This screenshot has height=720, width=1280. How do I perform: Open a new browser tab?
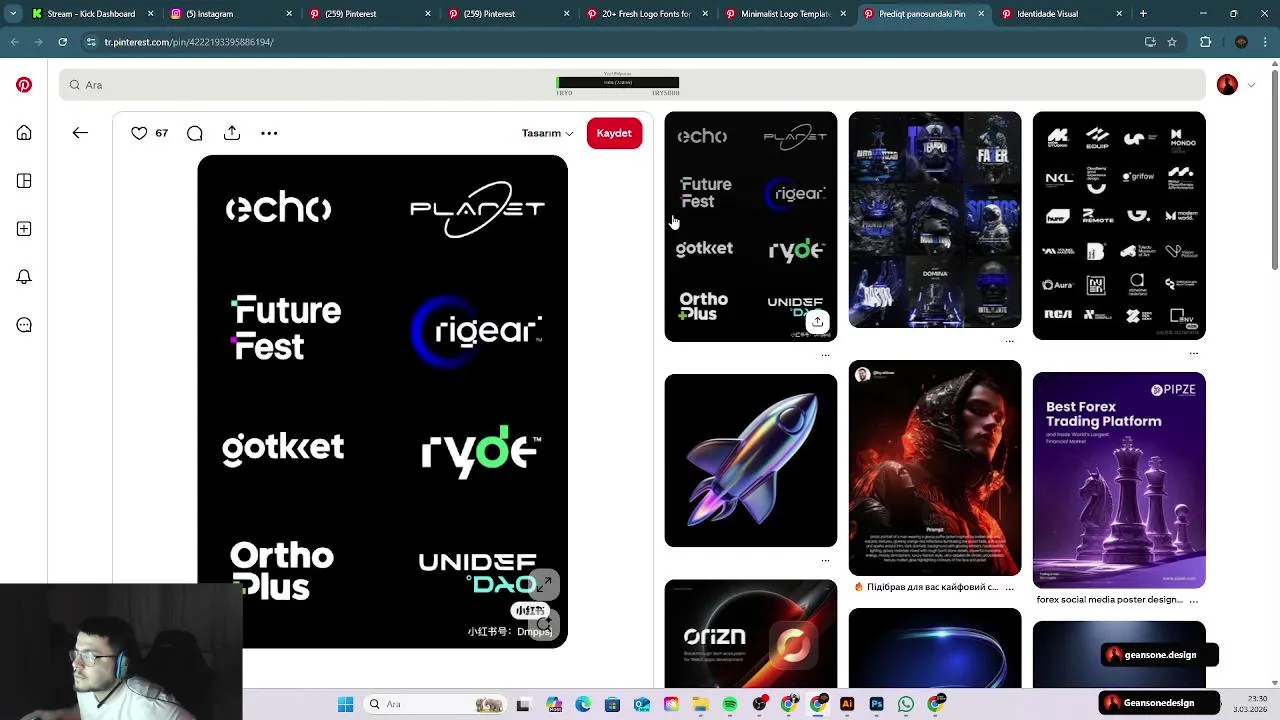pyautogui.click(x=1143, y=14)
